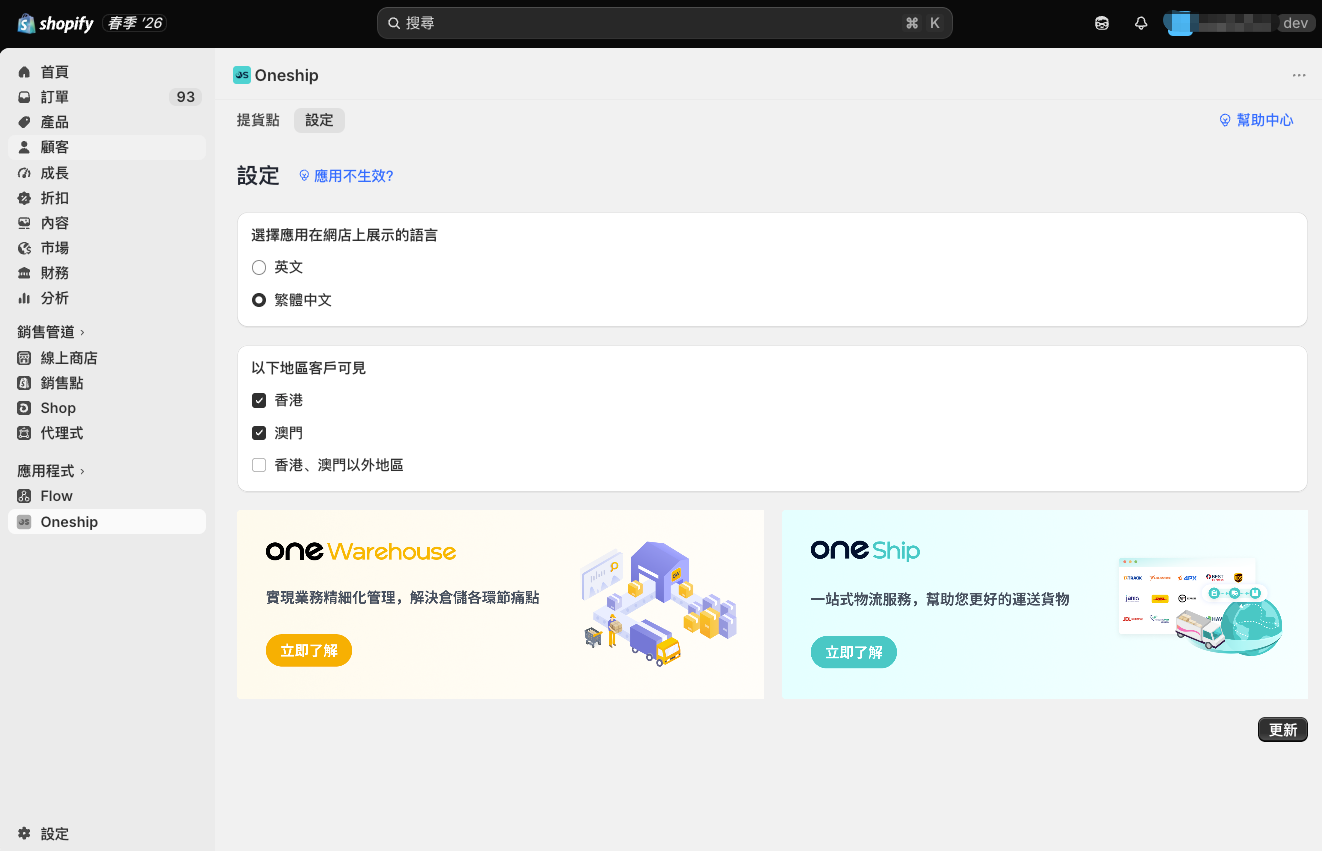Click the storefront icon beside 線上商店
This screenshot has height=851, width=1322.
pos(25,358)
